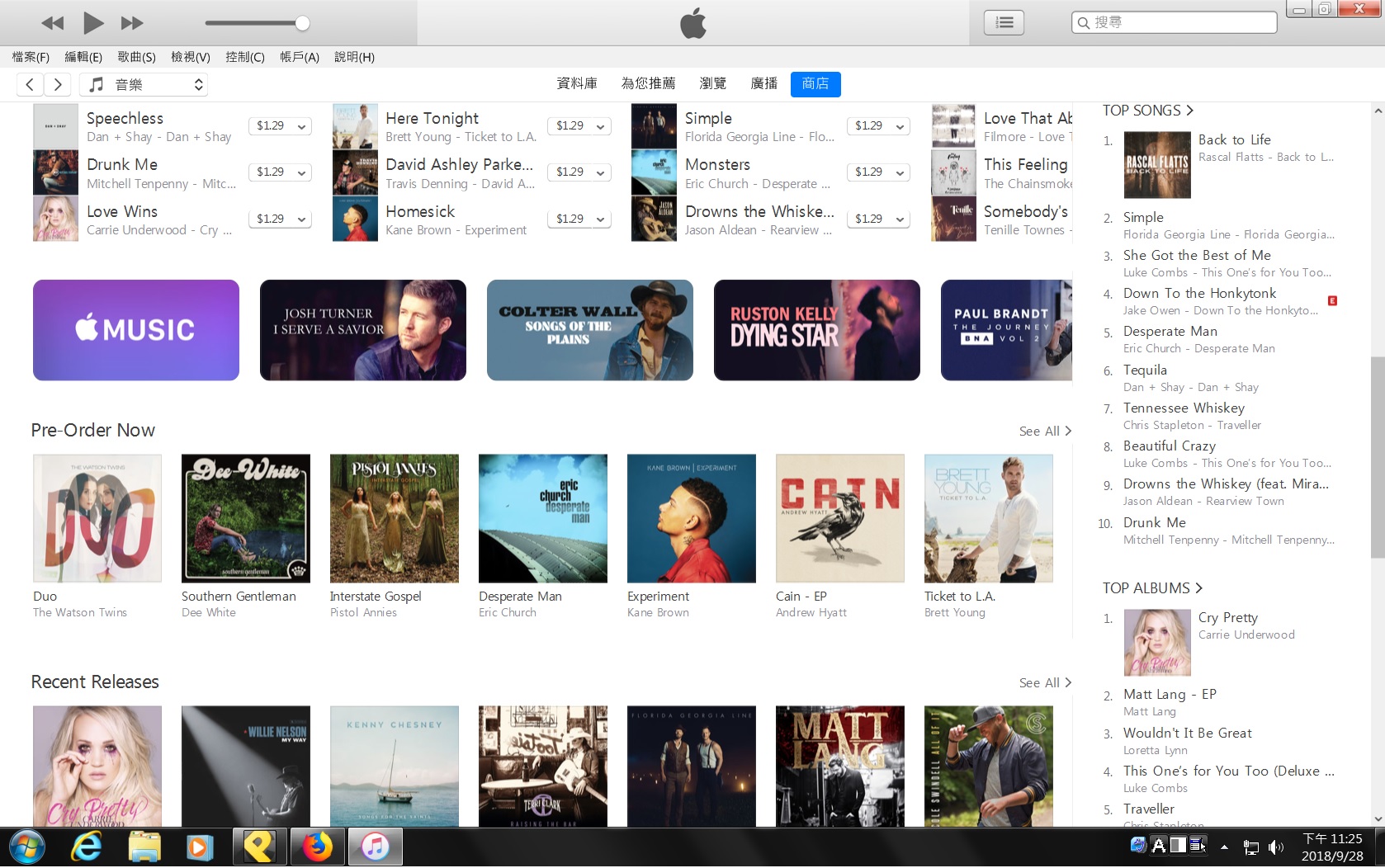Open Southern Gentleman album cover
Viewport: 1385px width, 868px height.
point(246,518)
